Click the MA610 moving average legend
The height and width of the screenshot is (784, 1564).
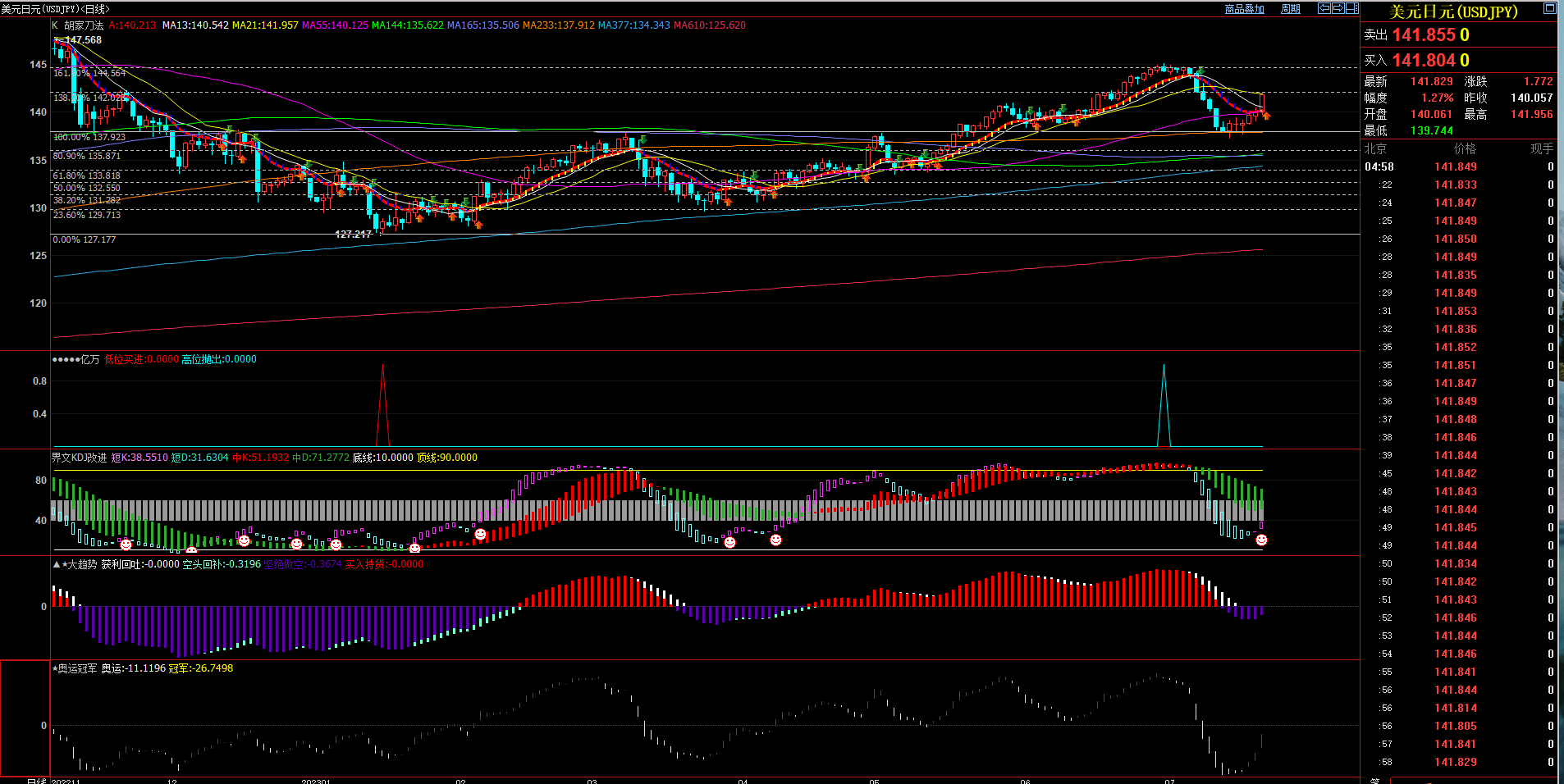pos(709,25)
